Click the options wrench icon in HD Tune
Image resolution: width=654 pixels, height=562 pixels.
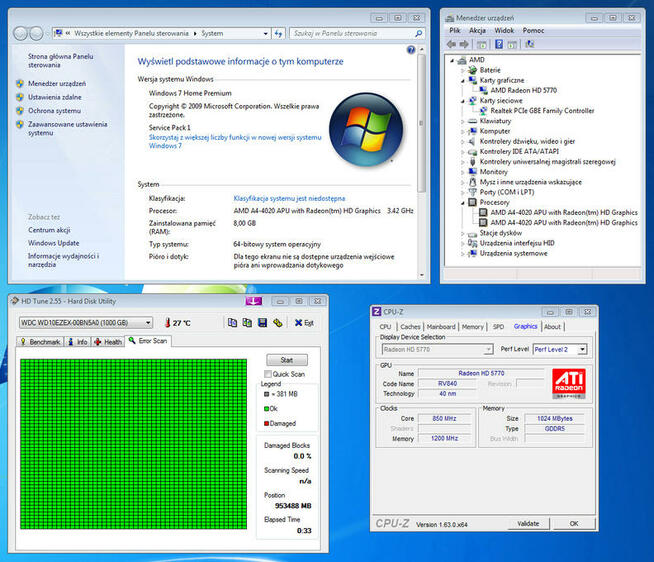[278, 323]
